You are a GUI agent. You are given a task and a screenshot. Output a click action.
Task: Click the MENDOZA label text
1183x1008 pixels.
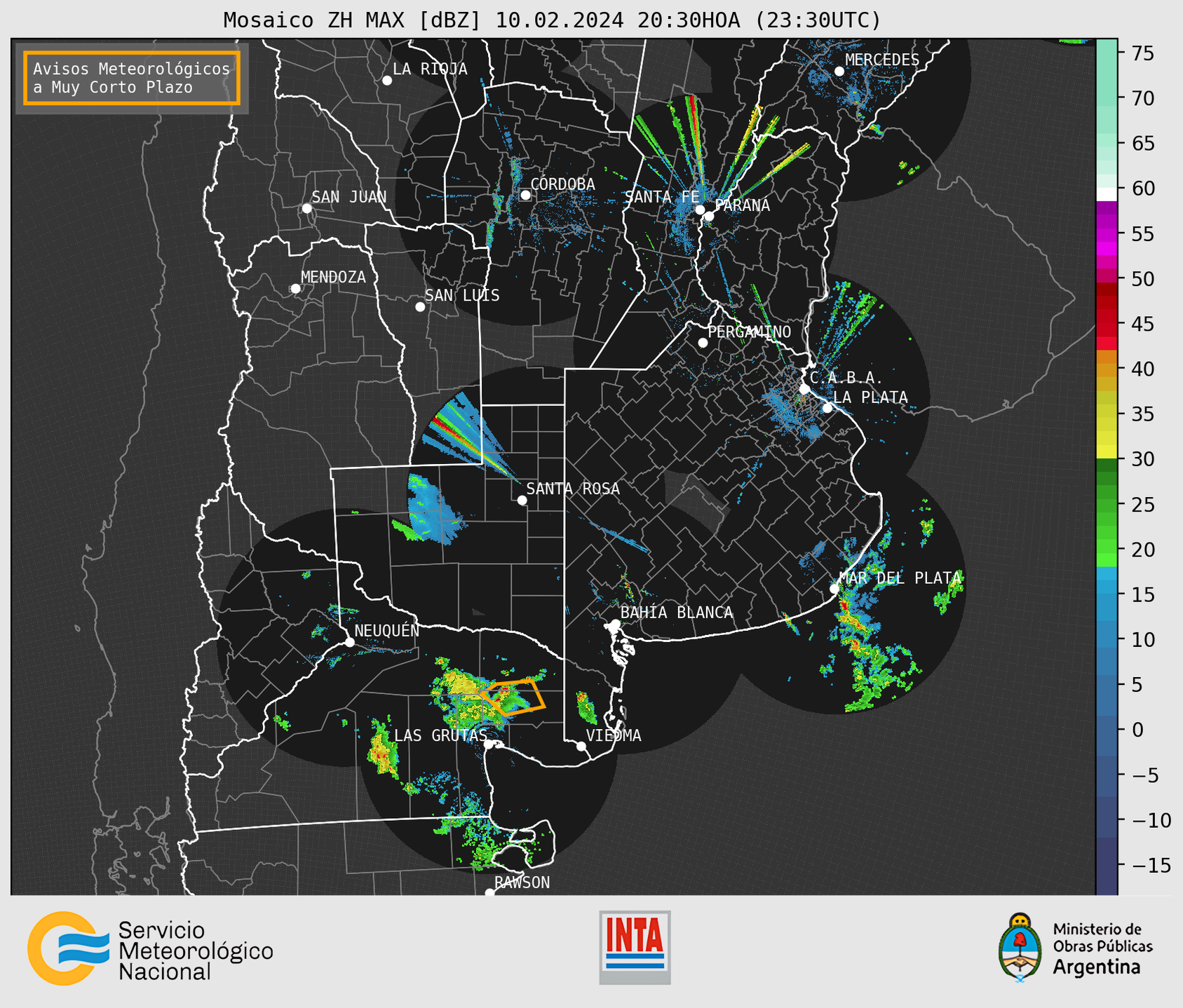pos(333,277)
